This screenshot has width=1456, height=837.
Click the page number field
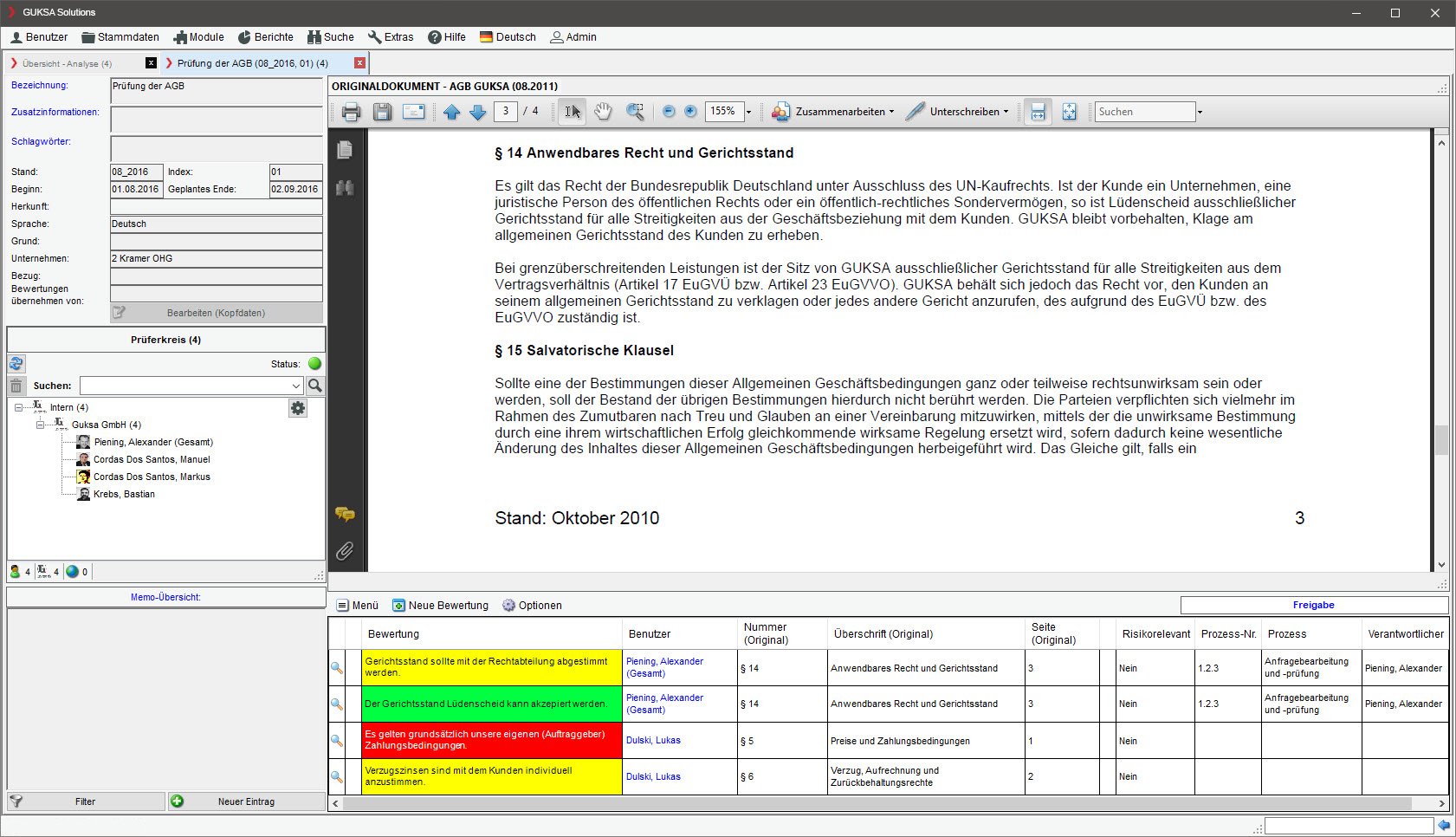pyautogui.click(x=506, y=111)
